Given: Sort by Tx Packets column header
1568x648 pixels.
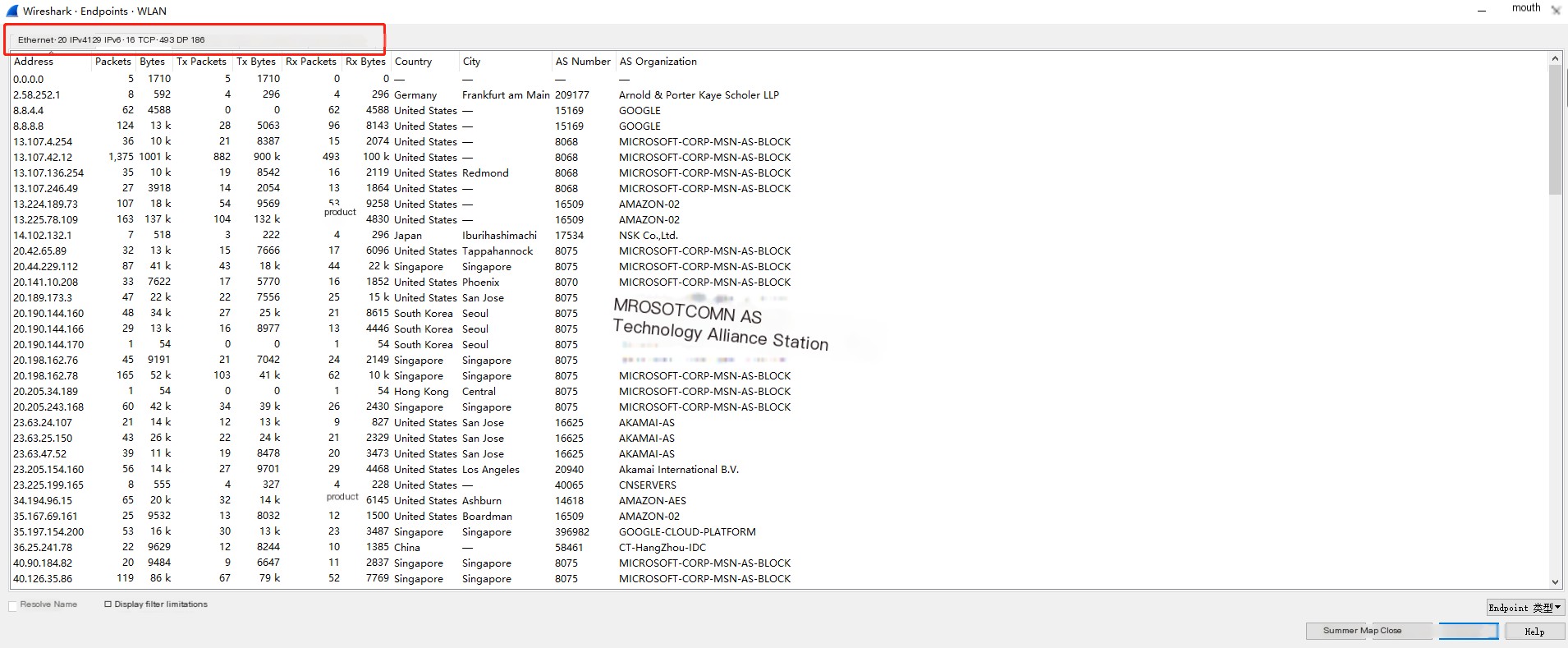Looking at the screenshot, I should (x=202, y=62).
